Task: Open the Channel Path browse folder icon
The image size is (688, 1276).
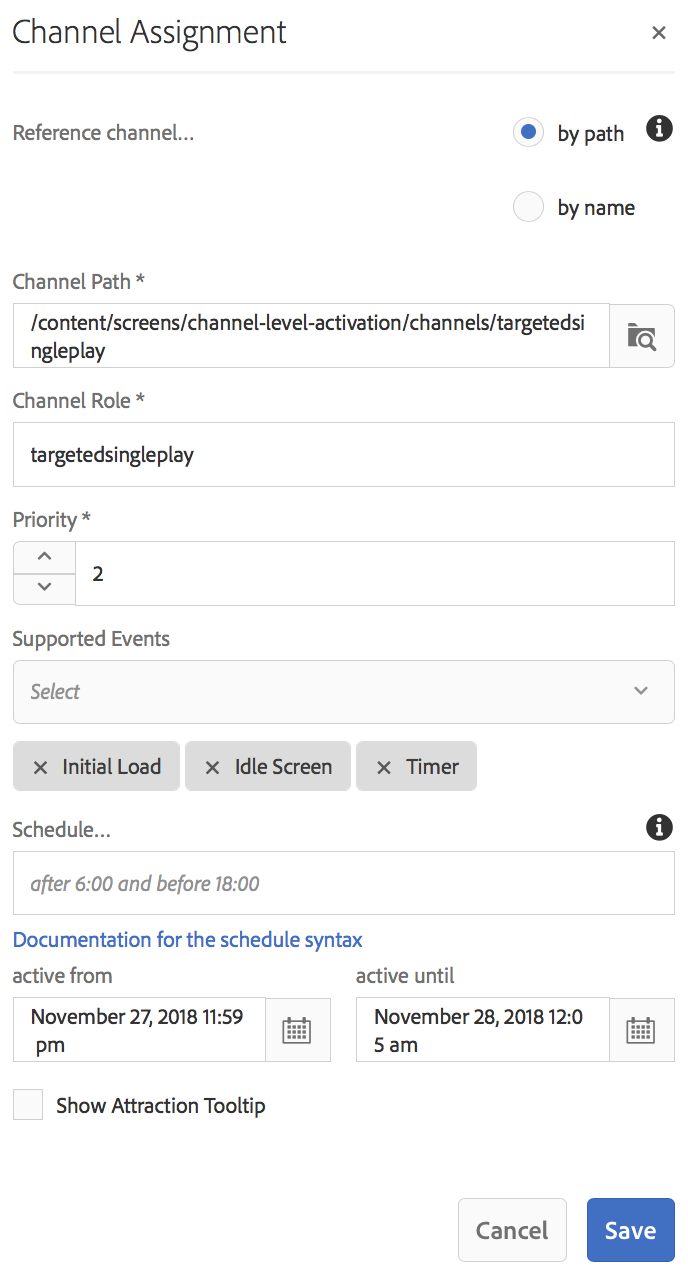Action: (x=642, y=336)
